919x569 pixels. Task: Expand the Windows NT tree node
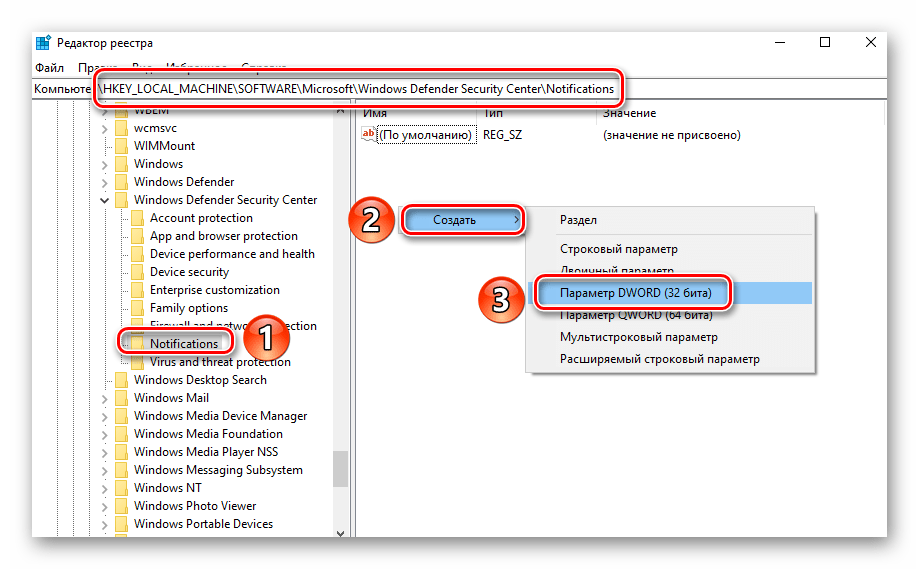pos(106,488)
